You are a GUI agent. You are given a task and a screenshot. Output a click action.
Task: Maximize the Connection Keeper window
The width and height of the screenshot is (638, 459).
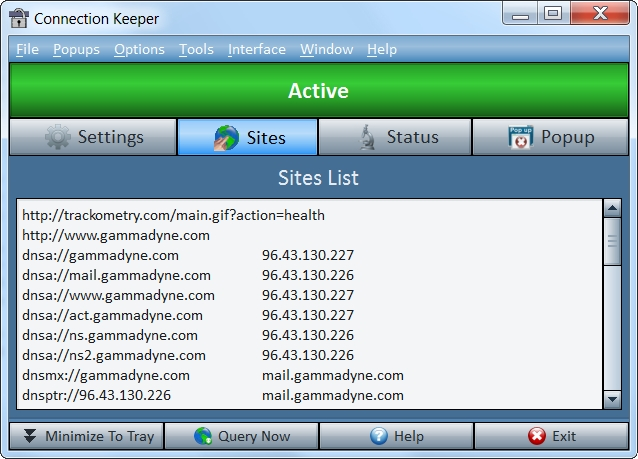553,13
